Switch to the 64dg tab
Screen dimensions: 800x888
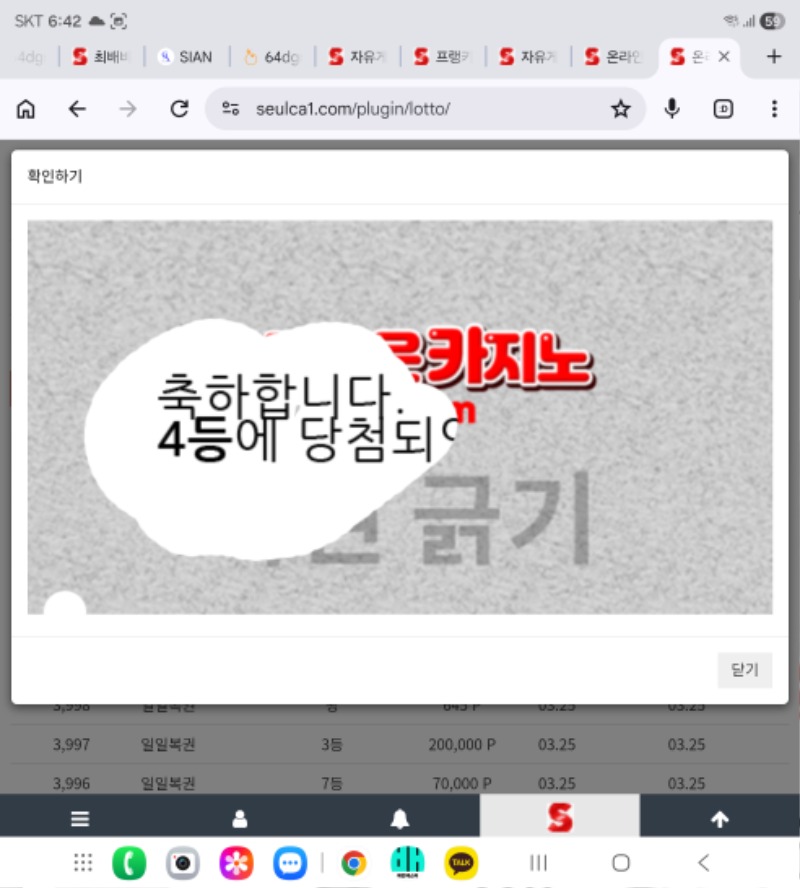tap(272, 57)
